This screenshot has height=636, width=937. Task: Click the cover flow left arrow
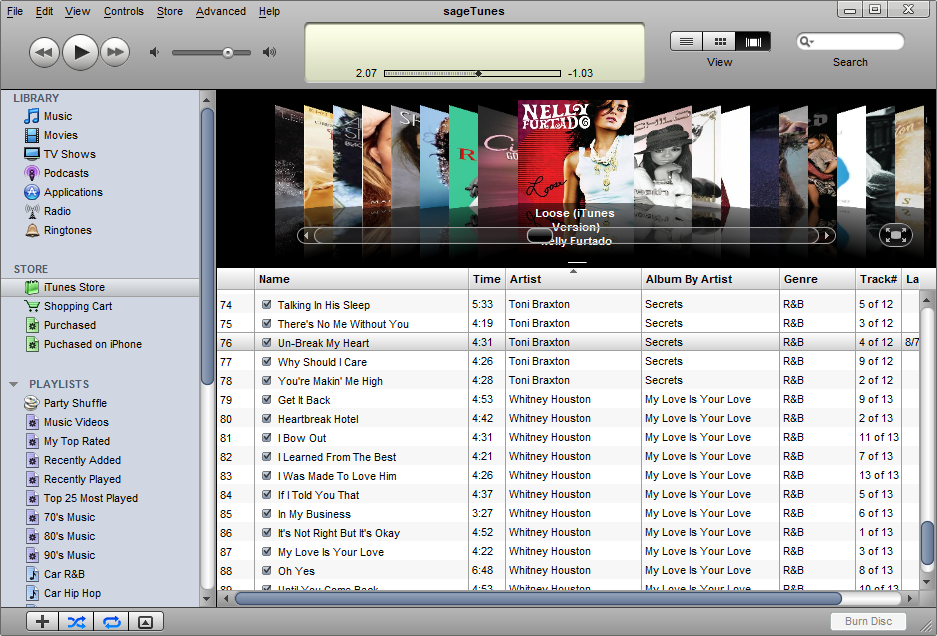(x=306, y=236)
